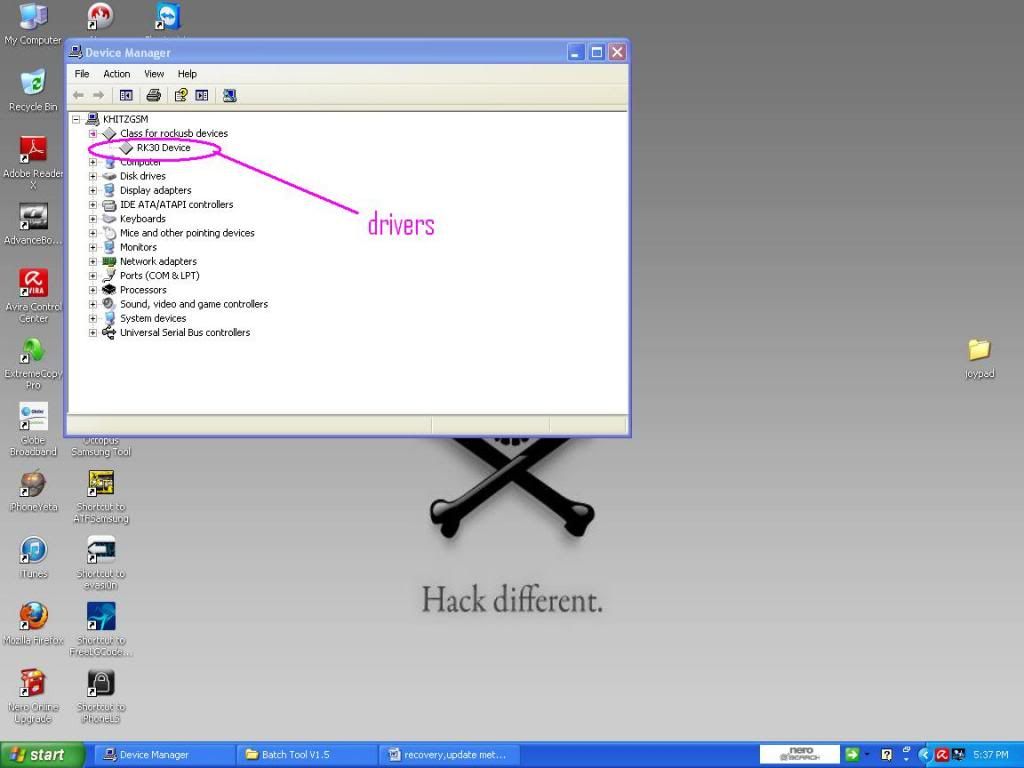Select the joypad folder on desktop

[x=980, y=358]
